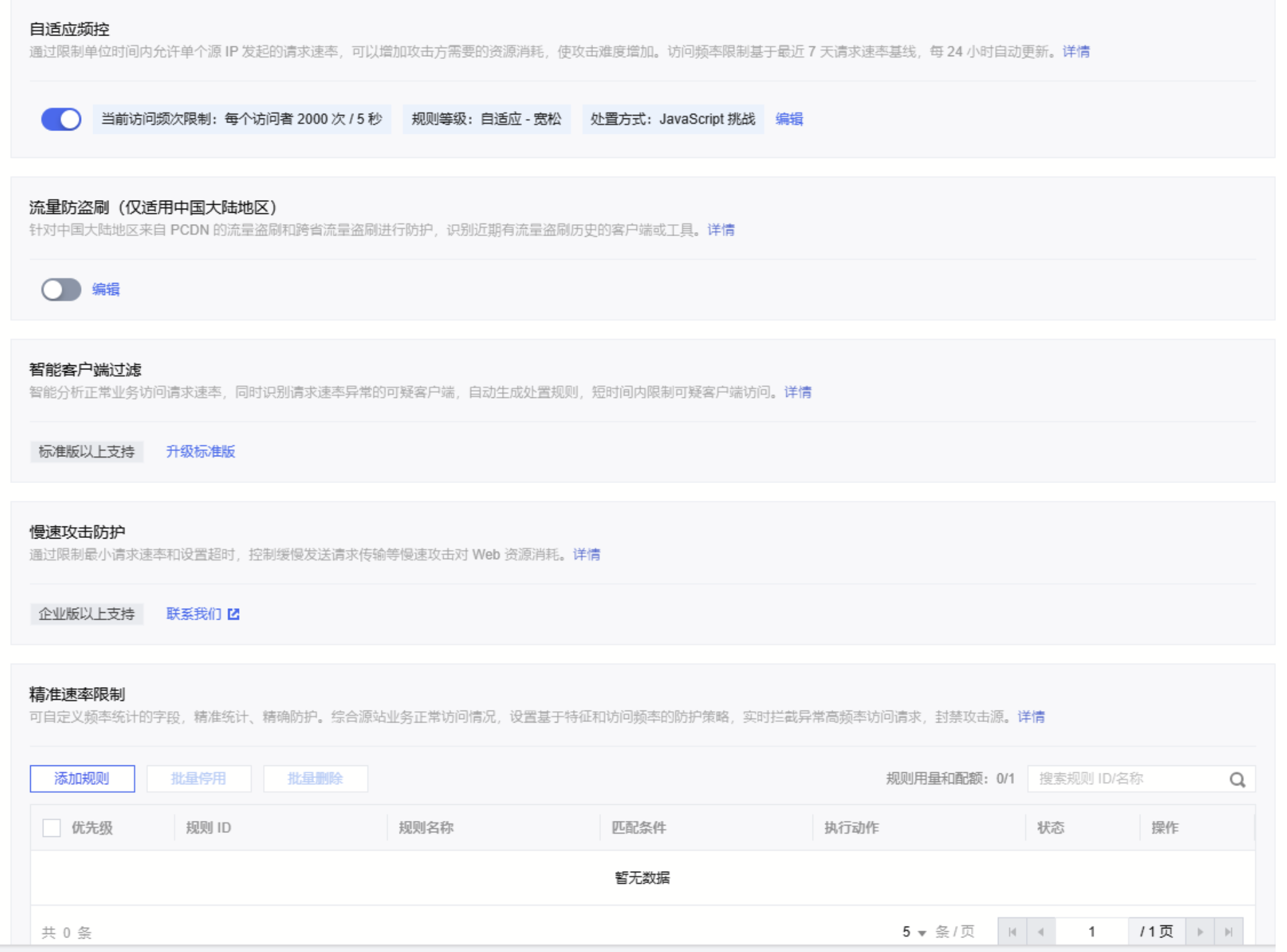
Task: Click the 搜索规则 ID/名称 search field
Action: 1128,779
